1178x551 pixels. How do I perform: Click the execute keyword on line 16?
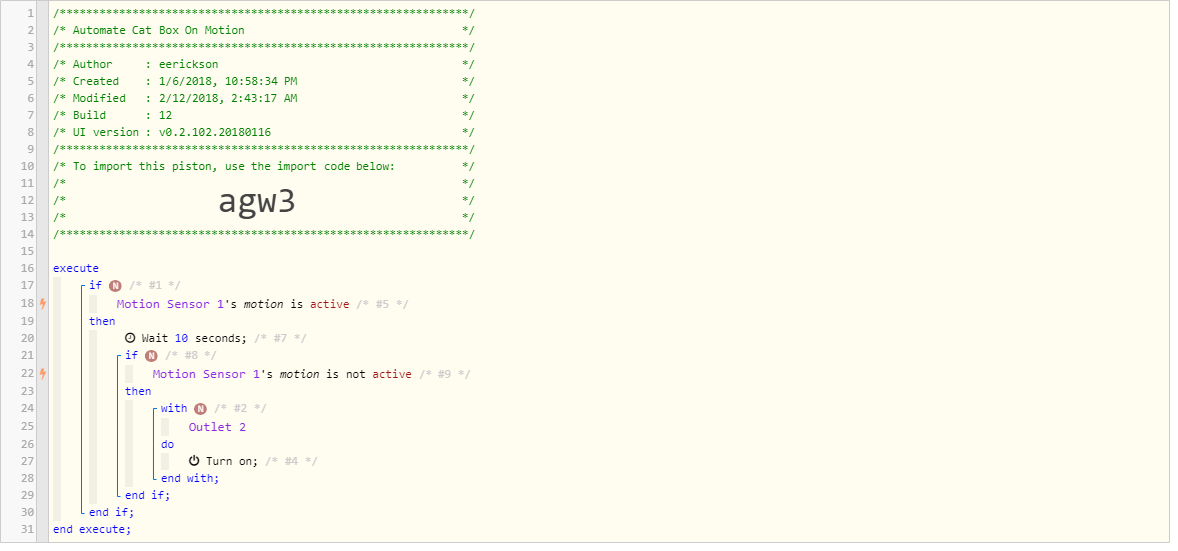[76, 268]
